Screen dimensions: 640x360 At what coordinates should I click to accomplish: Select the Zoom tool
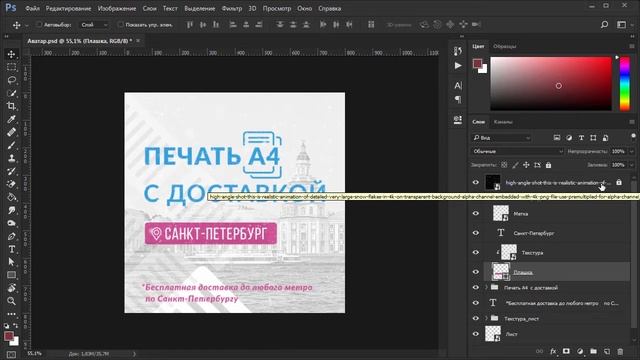pos(11,301)
